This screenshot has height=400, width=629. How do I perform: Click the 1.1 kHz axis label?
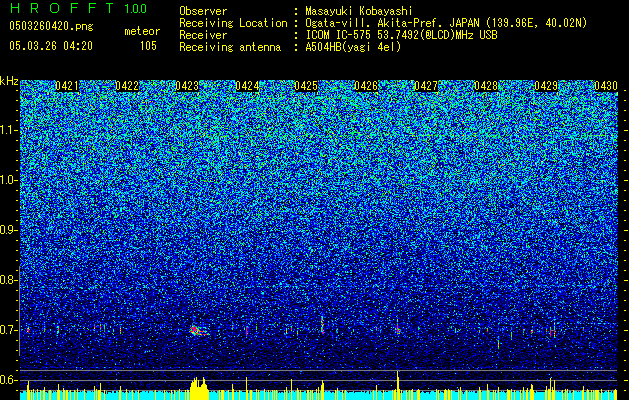[9, 130]
